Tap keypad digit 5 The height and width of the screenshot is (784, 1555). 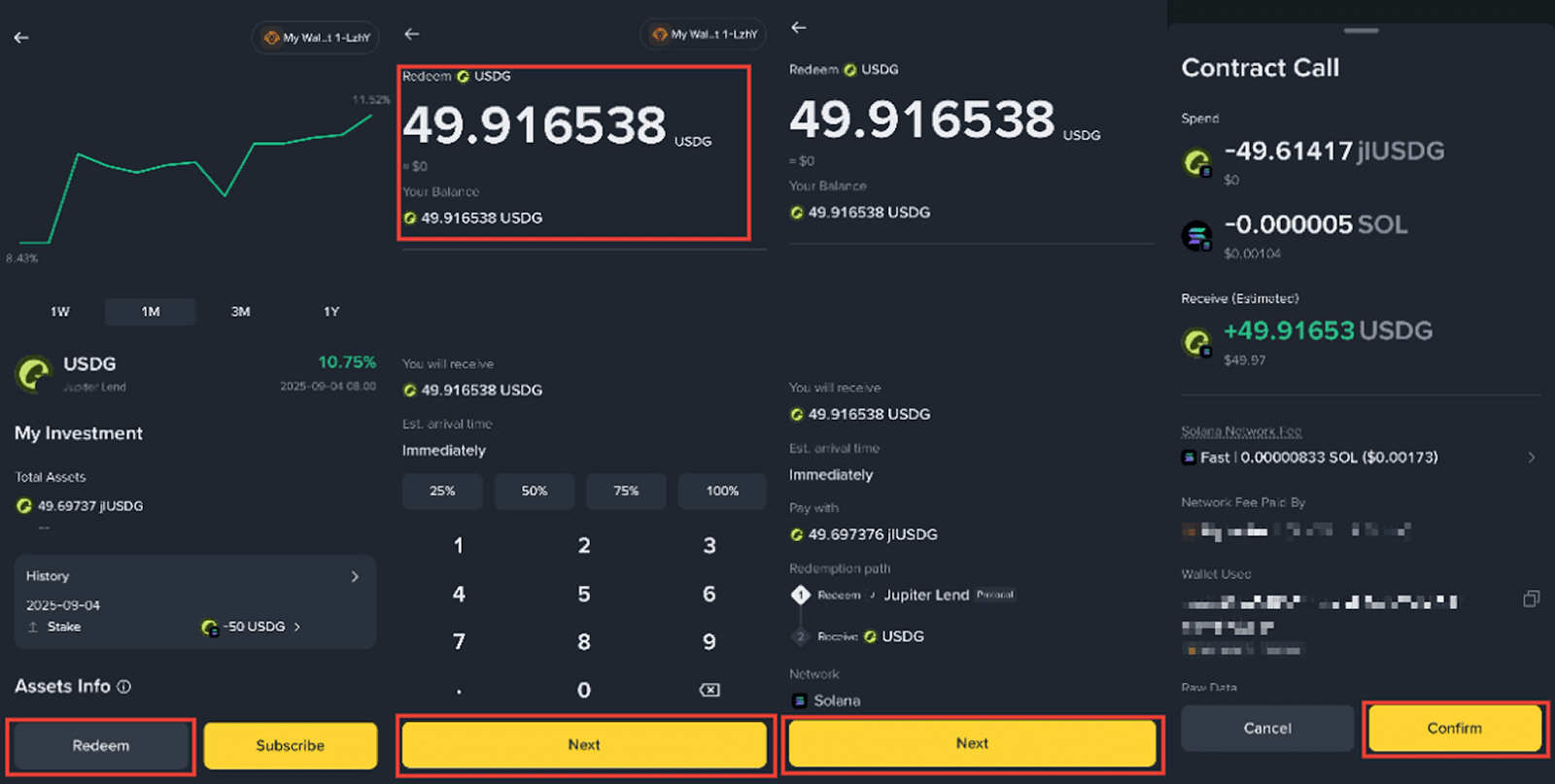pos(584,594)
